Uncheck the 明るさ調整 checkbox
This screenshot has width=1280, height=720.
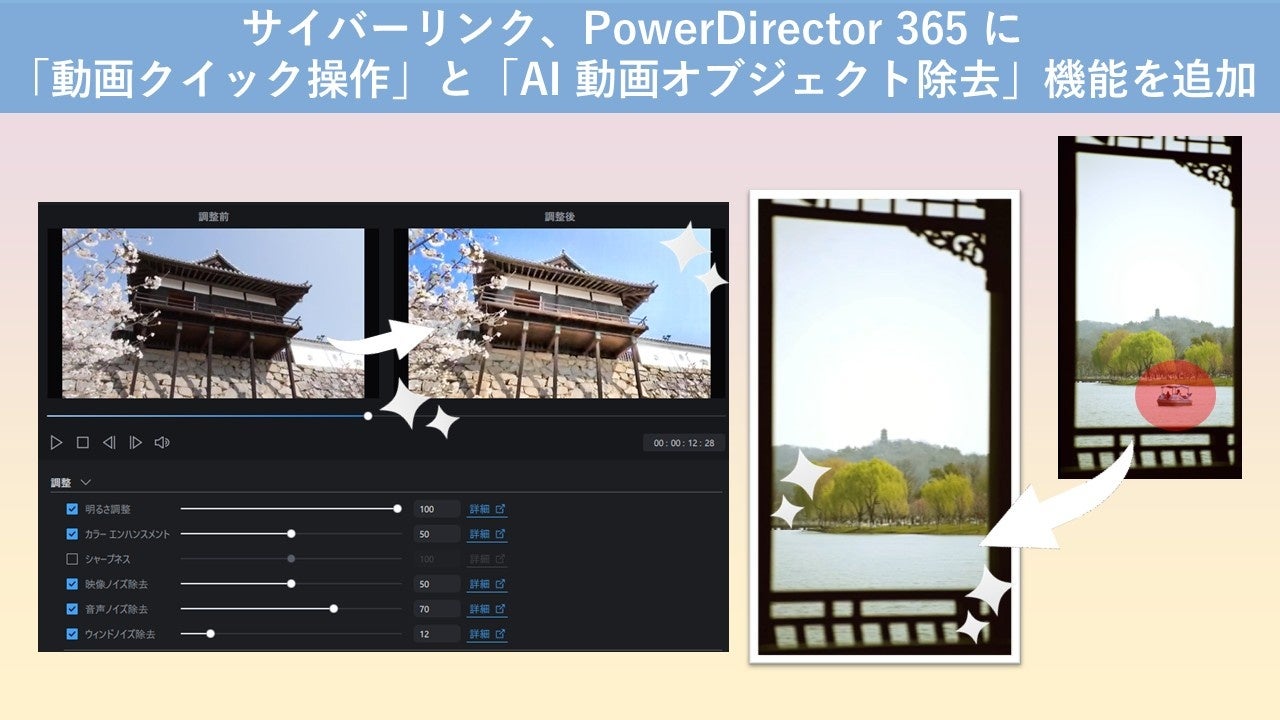coord(72,509)
